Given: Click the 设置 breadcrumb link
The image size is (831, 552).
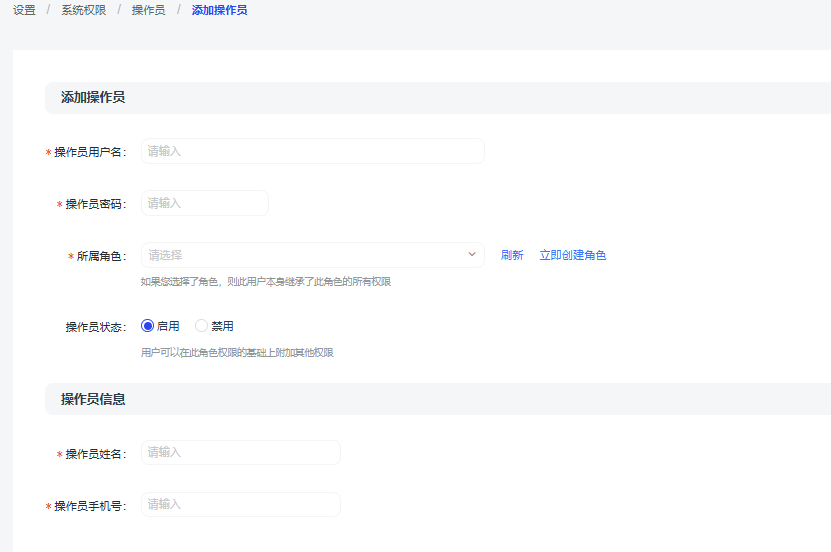Looking at the screenshot, I should click(24, 10).
